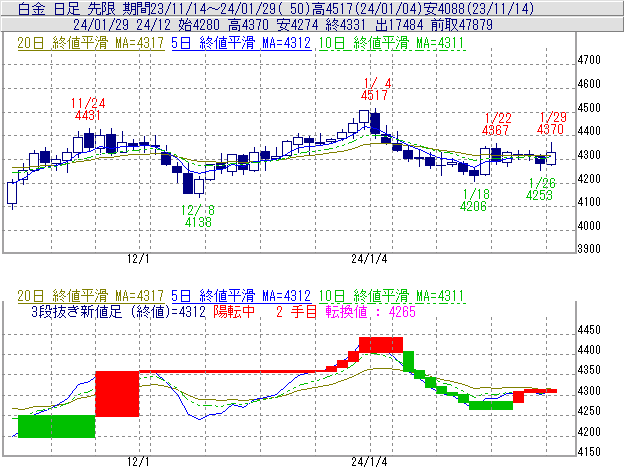The image size is (624, 475).
Task: Click the "4150" axis label on the lower chart
Action: pos(589,452)
